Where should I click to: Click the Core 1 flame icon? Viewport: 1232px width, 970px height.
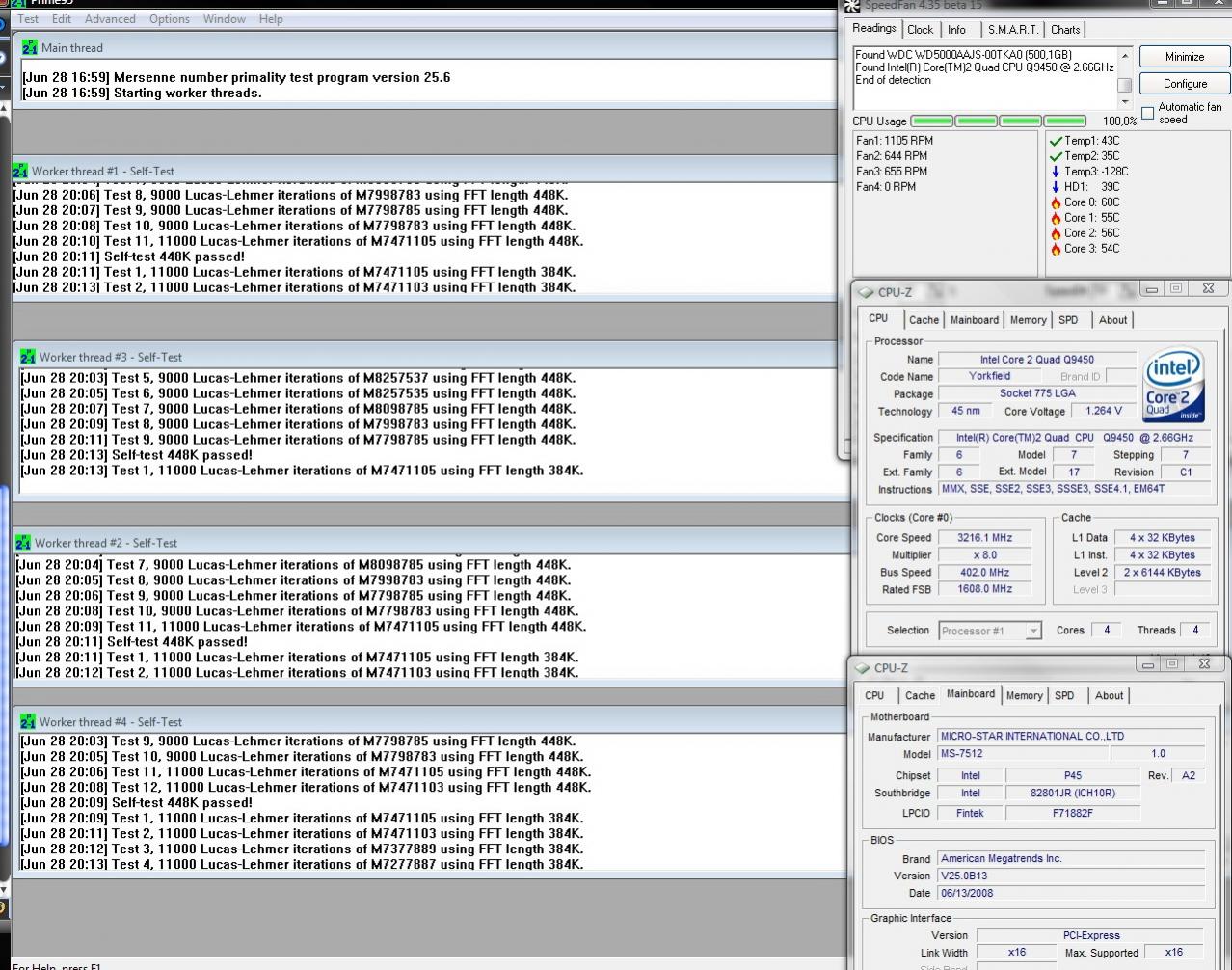(x=1056, y=218)
